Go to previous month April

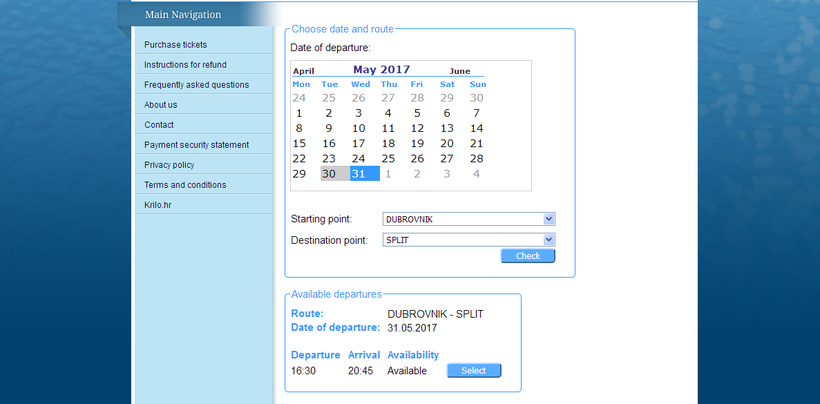[x=303, y=72]
